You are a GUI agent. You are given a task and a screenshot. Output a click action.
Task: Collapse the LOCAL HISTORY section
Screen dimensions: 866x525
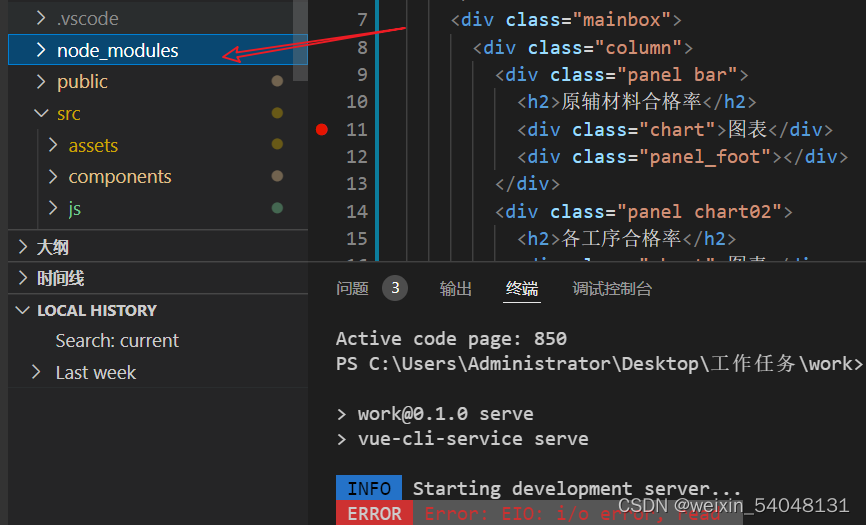(x=23, y=310)
